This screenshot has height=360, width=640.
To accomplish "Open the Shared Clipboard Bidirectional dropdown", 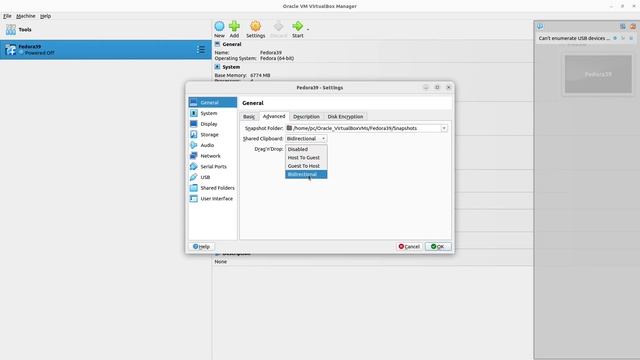I will point(306,139).
